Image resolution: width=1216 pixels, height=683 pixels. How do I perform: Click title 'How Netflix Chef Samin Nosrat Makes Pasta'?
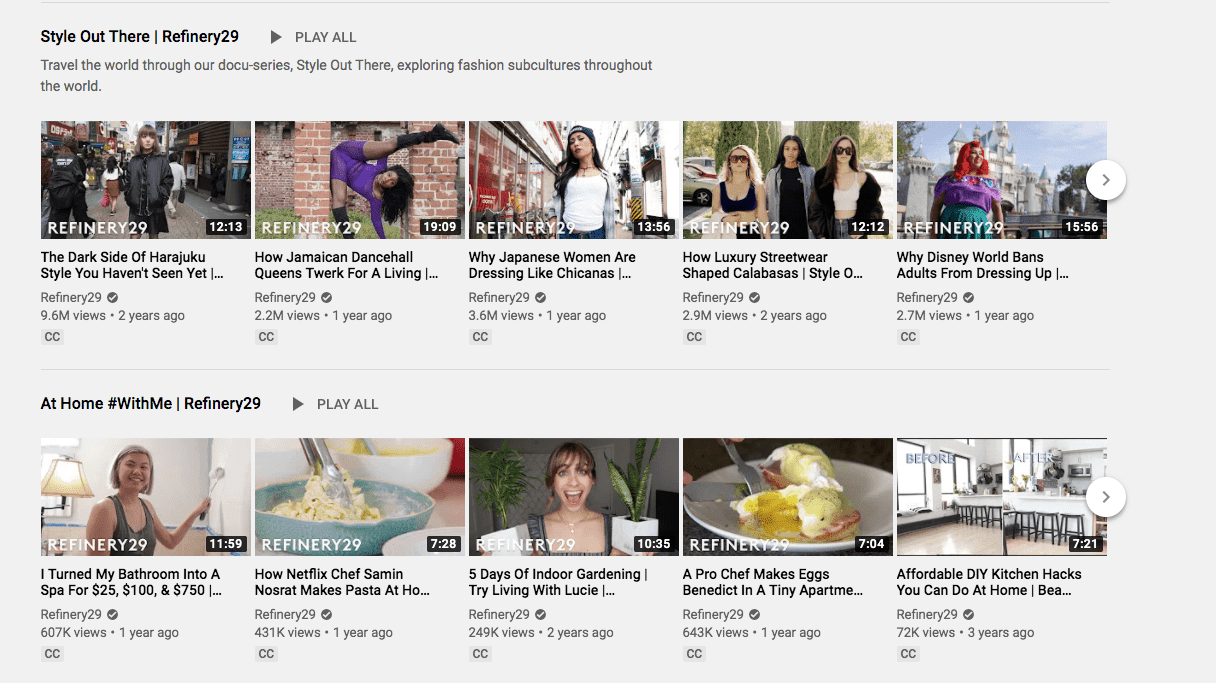click(343, 582)
